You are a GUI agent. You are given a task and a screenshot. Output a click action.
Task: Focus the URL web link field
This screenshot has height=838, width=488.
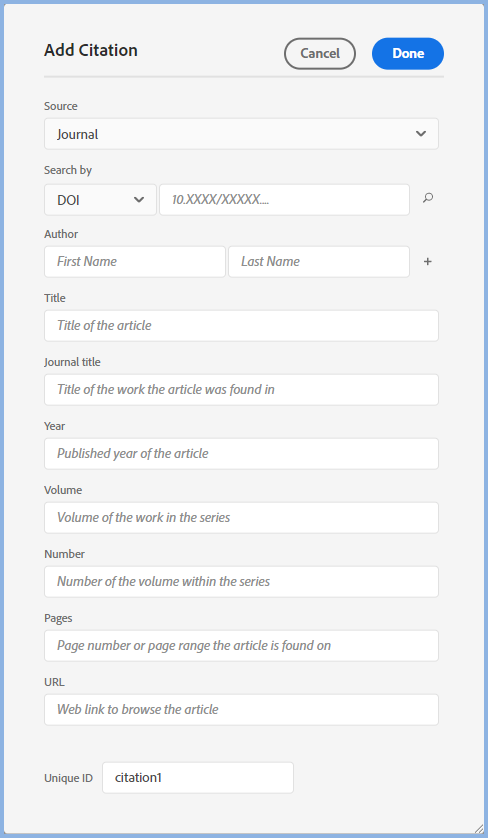tap(242, 710)
